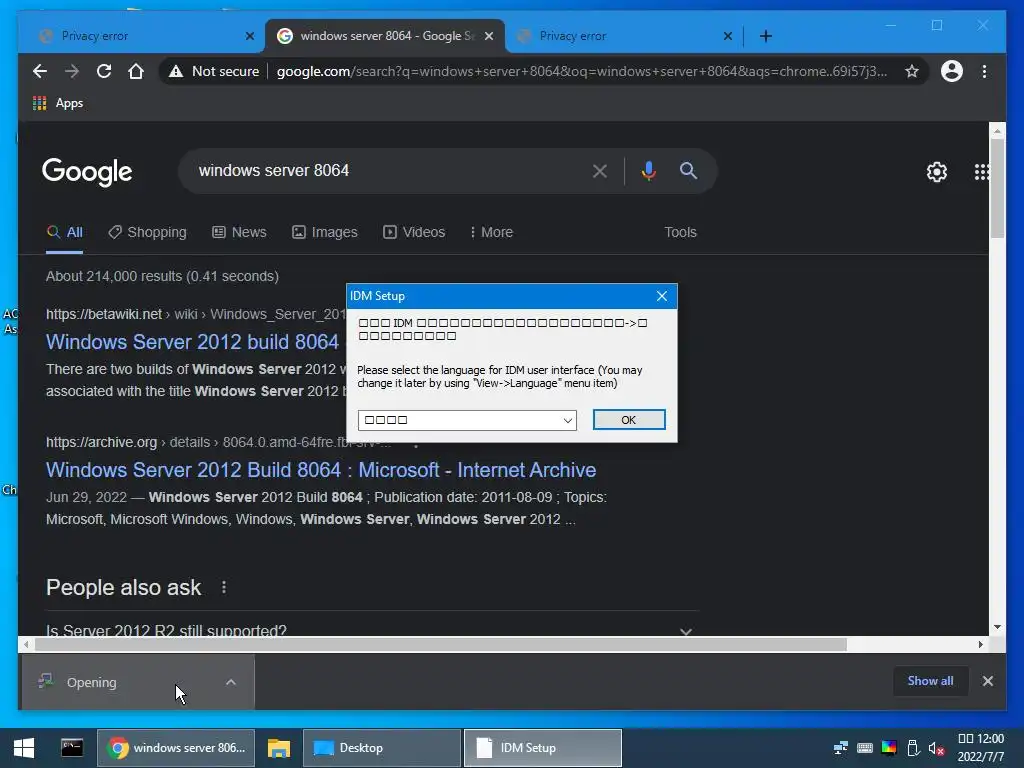Bookmark this page with the star icon
Screen dimensions: 1024x768
pos(912,71)
